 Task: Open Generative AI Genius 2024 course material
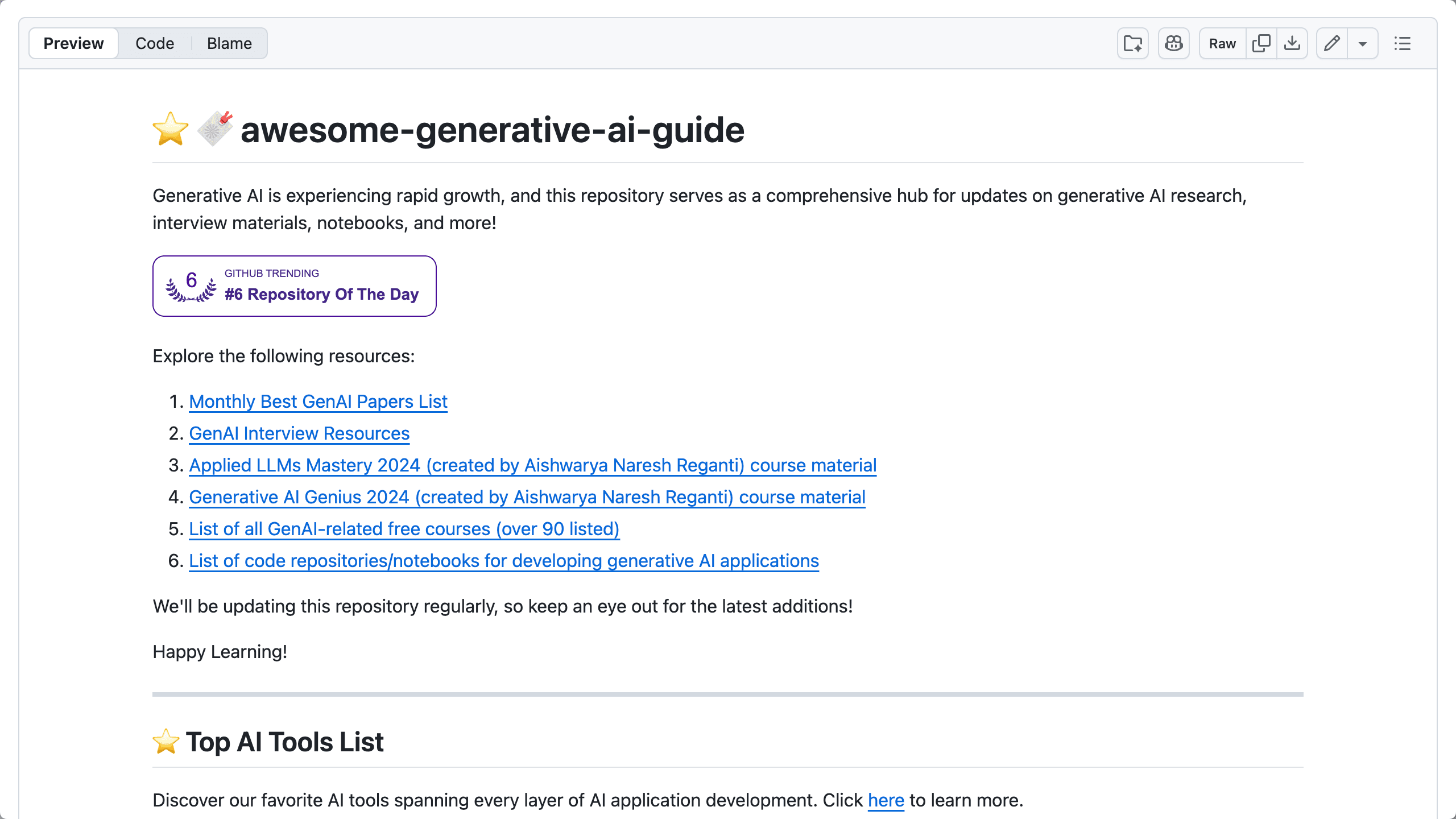pyautogui.click(x=527, y=497)
